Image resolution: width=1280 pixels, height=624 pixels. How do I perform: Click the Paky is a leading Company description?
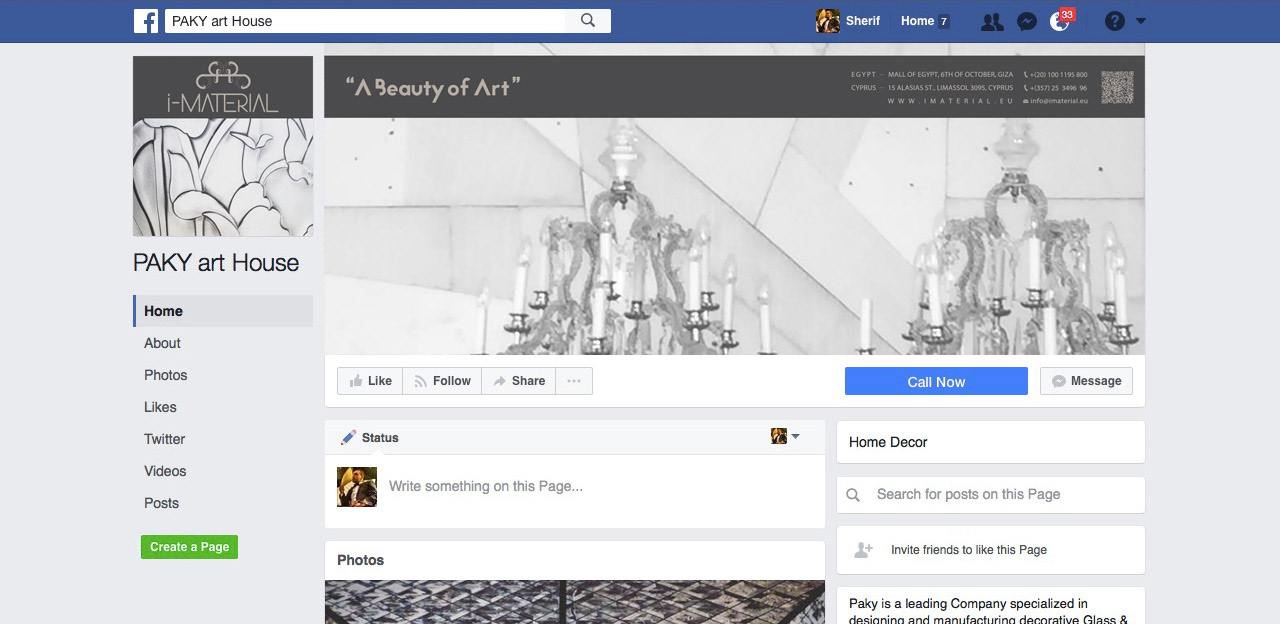(989, 611)
